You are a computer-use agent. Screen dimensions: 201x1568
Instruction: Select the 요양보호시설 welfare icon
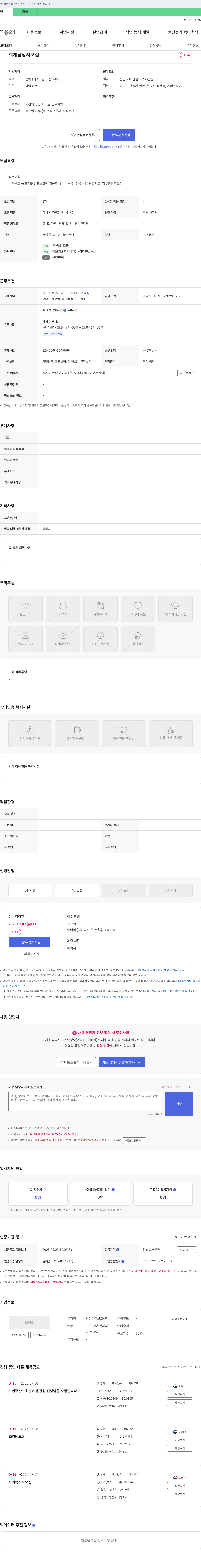pyautogui.click(x=100, y=639)
